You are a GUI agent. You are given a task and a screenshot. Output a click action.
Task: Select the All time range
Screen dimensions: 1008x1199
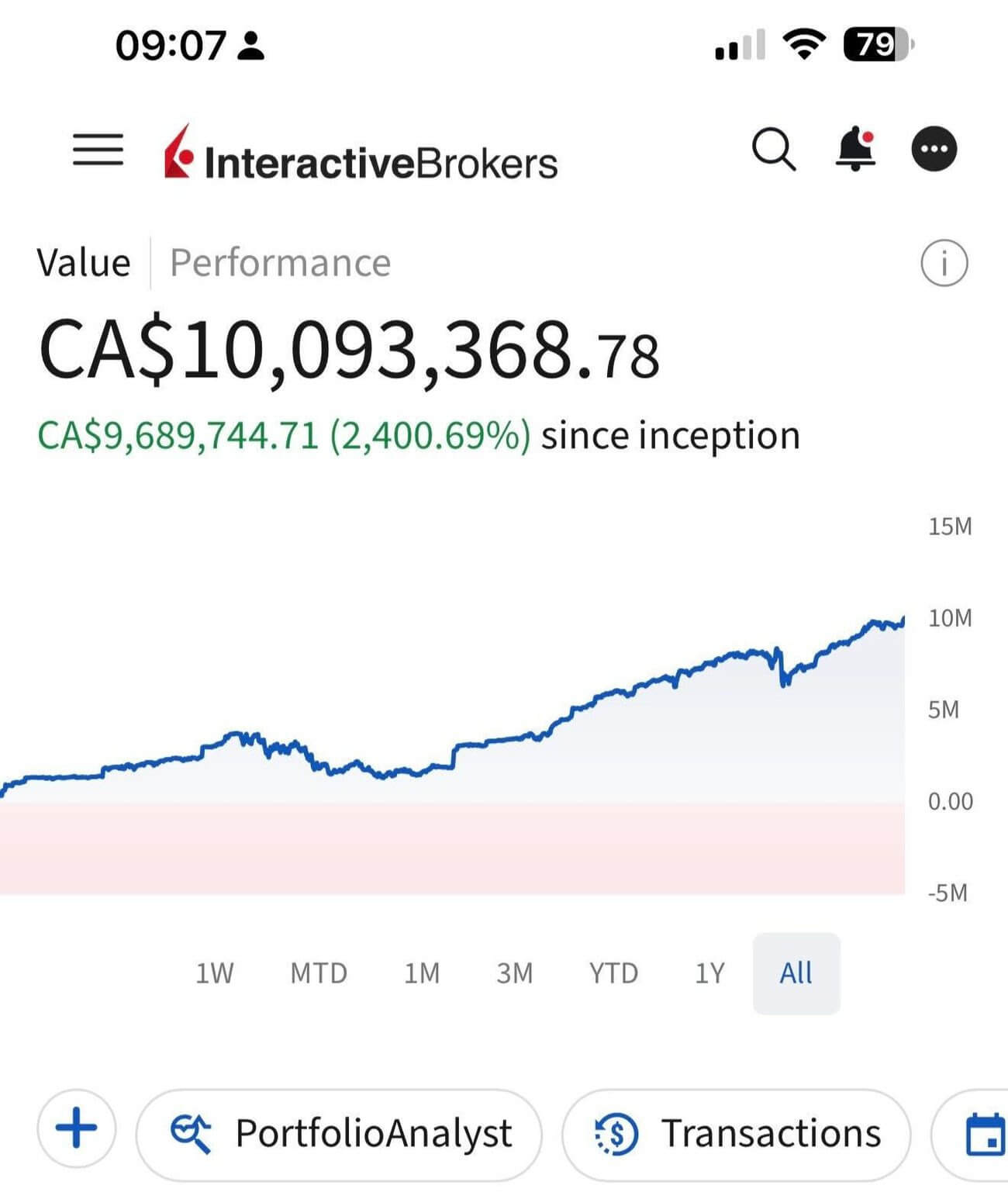pyautogui.click(x=796, y=973)
